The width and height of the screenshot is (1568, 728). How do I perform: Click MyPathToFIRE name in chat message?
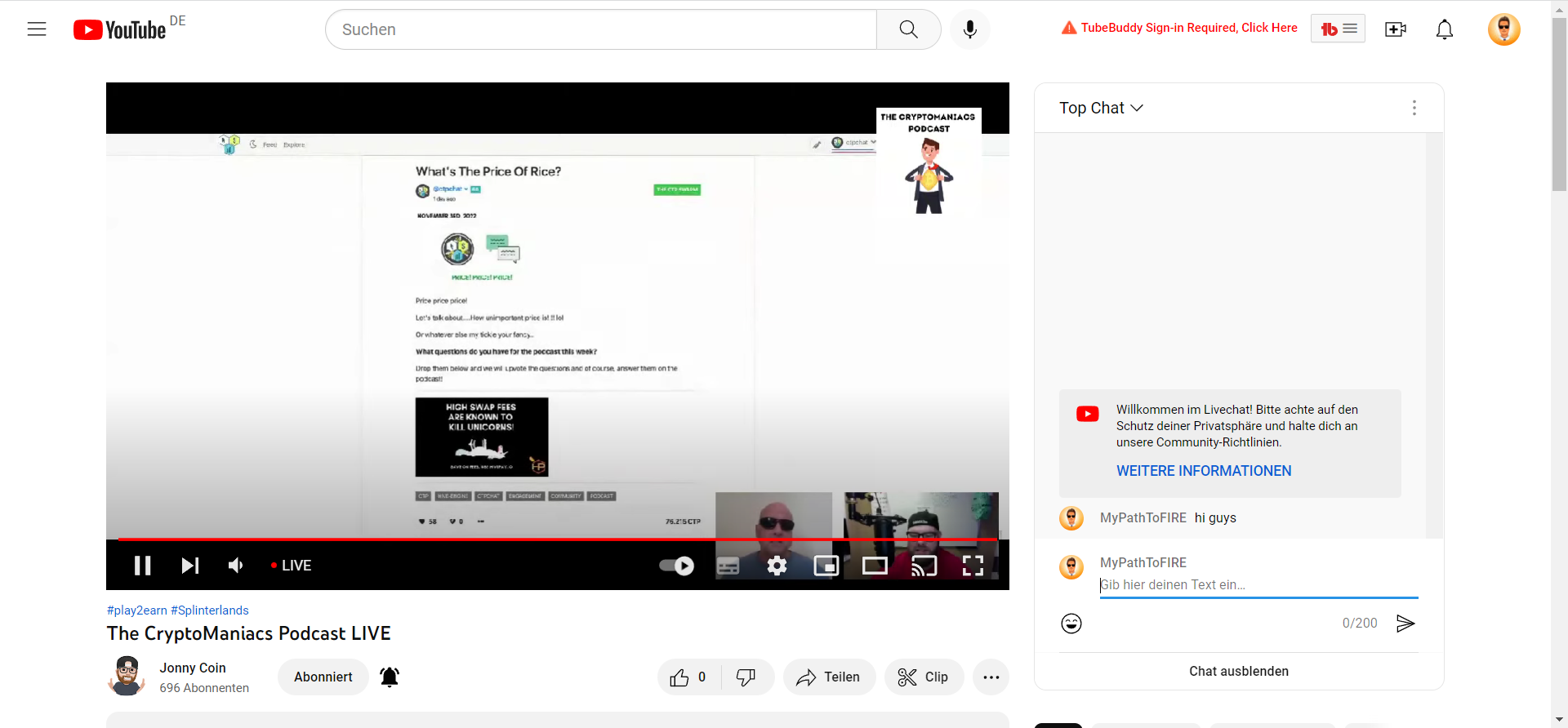tap(1143, 518)
